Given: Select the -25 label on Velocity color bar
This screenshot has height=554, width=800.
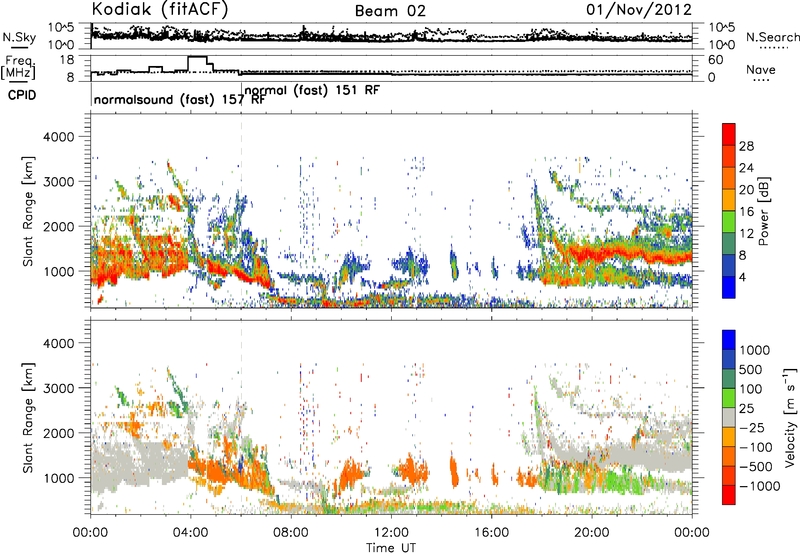Looking at the screenshot, I should pos(754,428).
